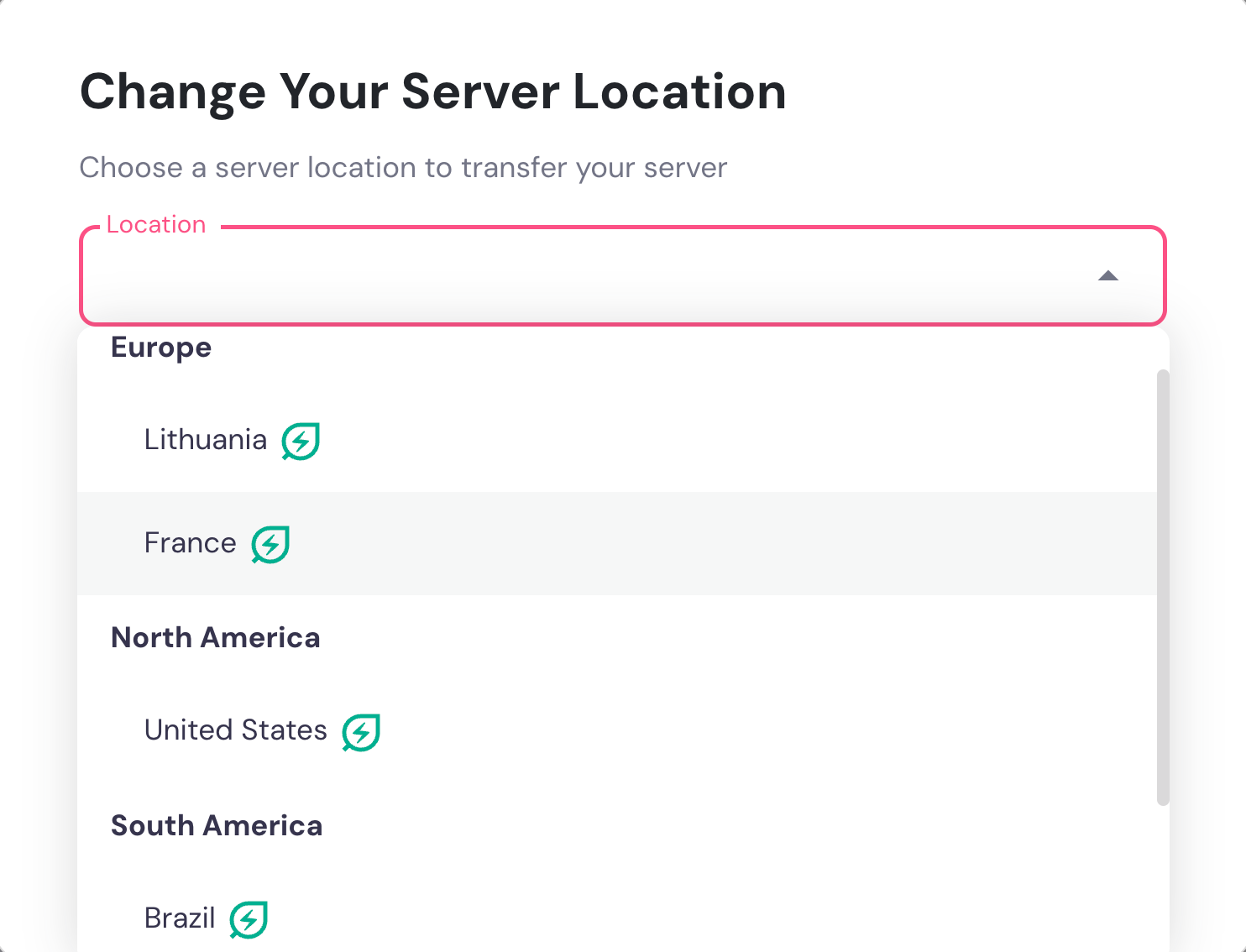Click the empty dropdown value area
The height and width of the screenshot is (952, 1246).
504,277
